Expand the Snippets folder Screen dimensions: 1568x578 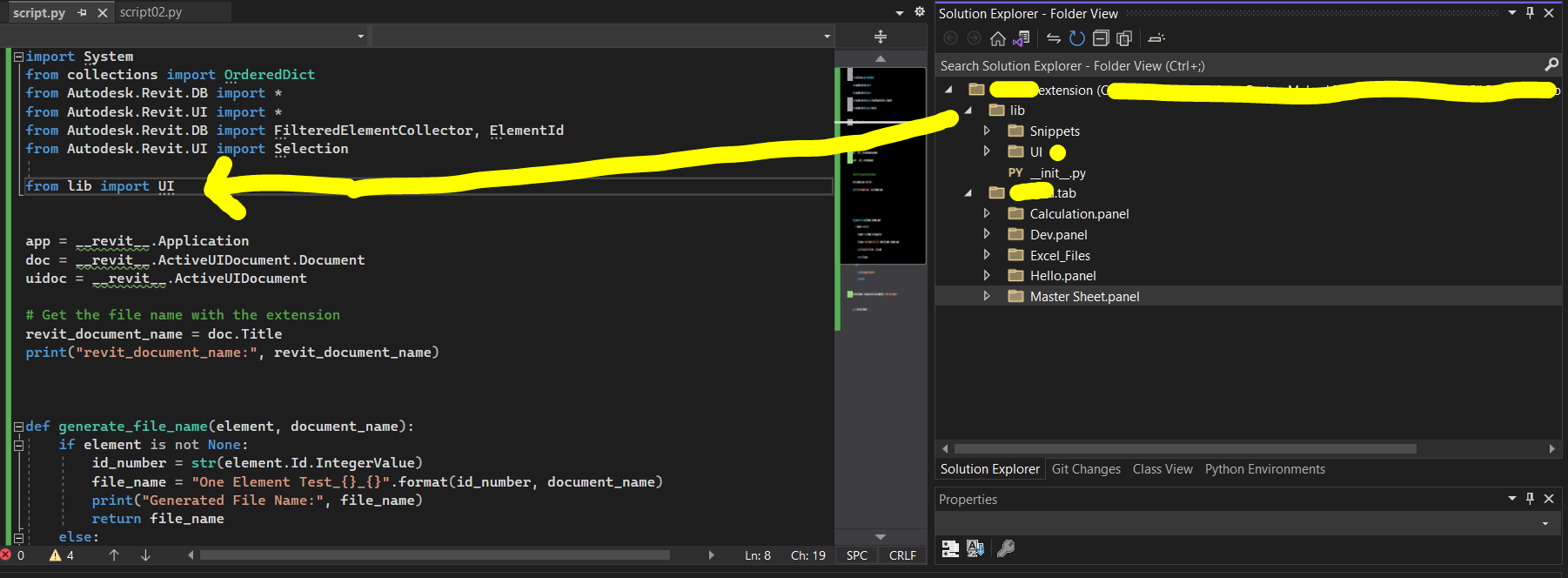(987, 131)
